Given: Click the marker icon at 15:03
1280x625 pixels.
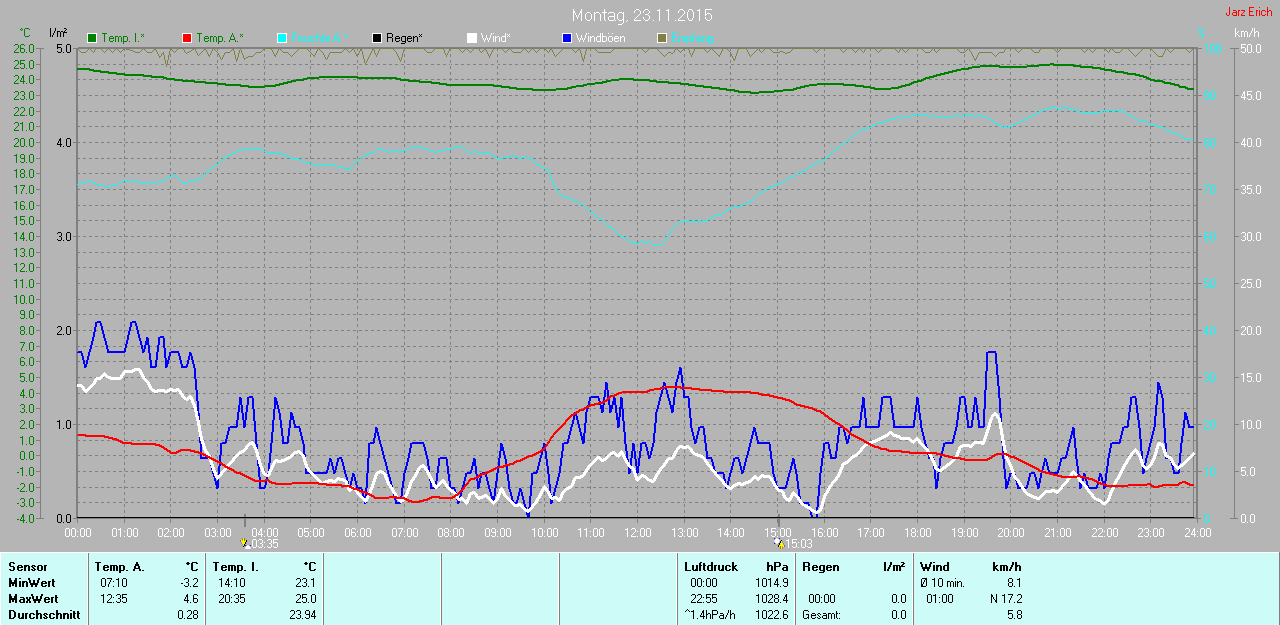Looking at the screenshot, I should click(780, 544).
